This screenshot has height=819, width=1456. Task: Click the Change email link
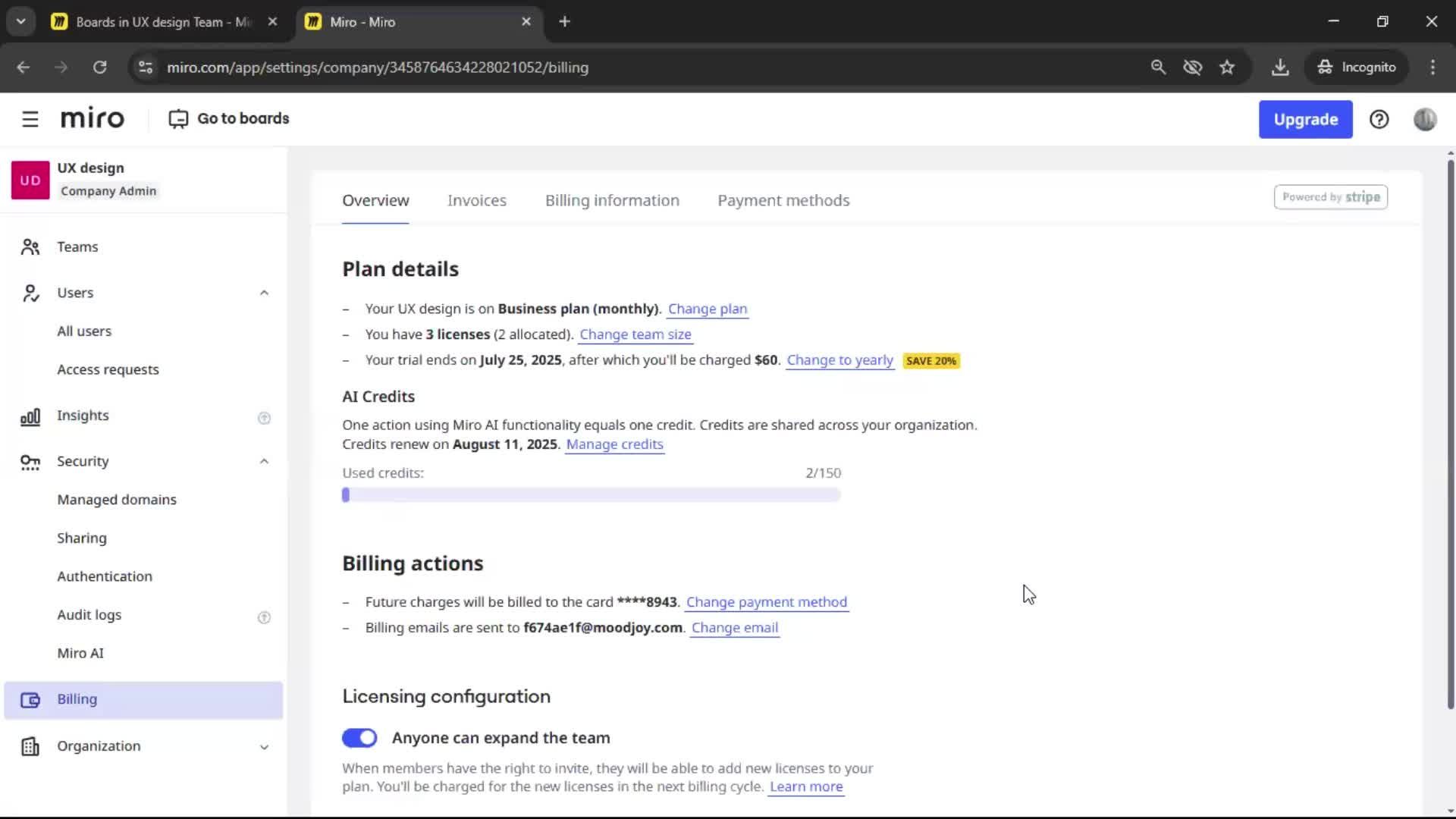pyautogui.click(x=735, y=628)
